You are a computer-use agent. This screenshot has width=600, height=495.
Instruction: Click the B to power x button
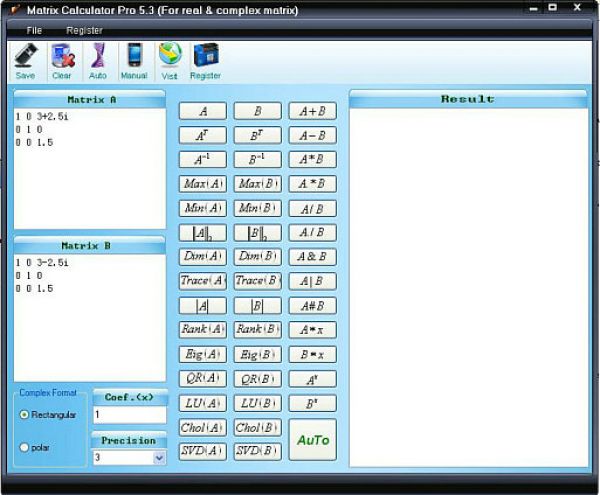pyautogui.click(x=313, y=403)
